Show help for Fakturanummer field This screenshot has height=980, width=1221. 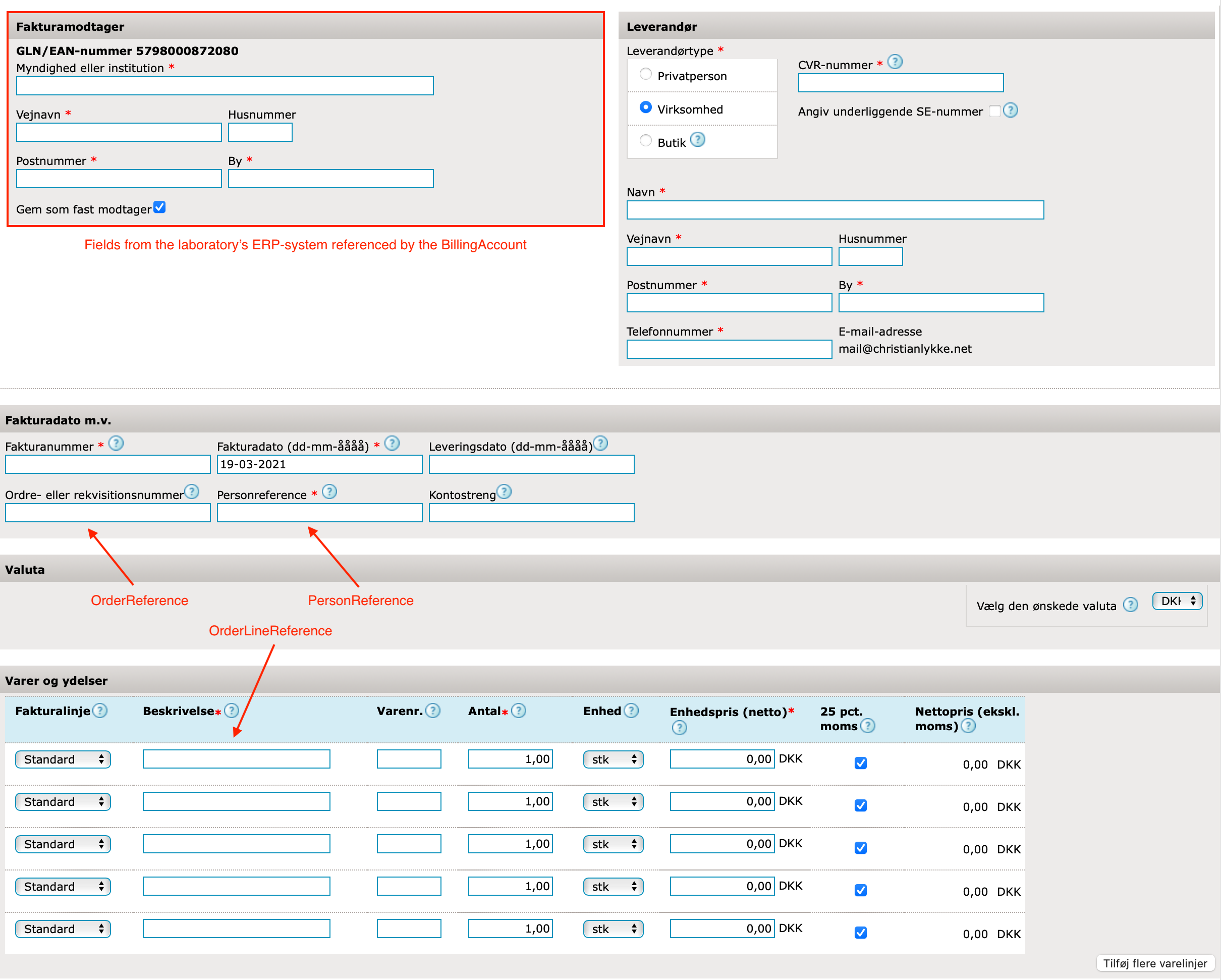[x=116, y=444]
